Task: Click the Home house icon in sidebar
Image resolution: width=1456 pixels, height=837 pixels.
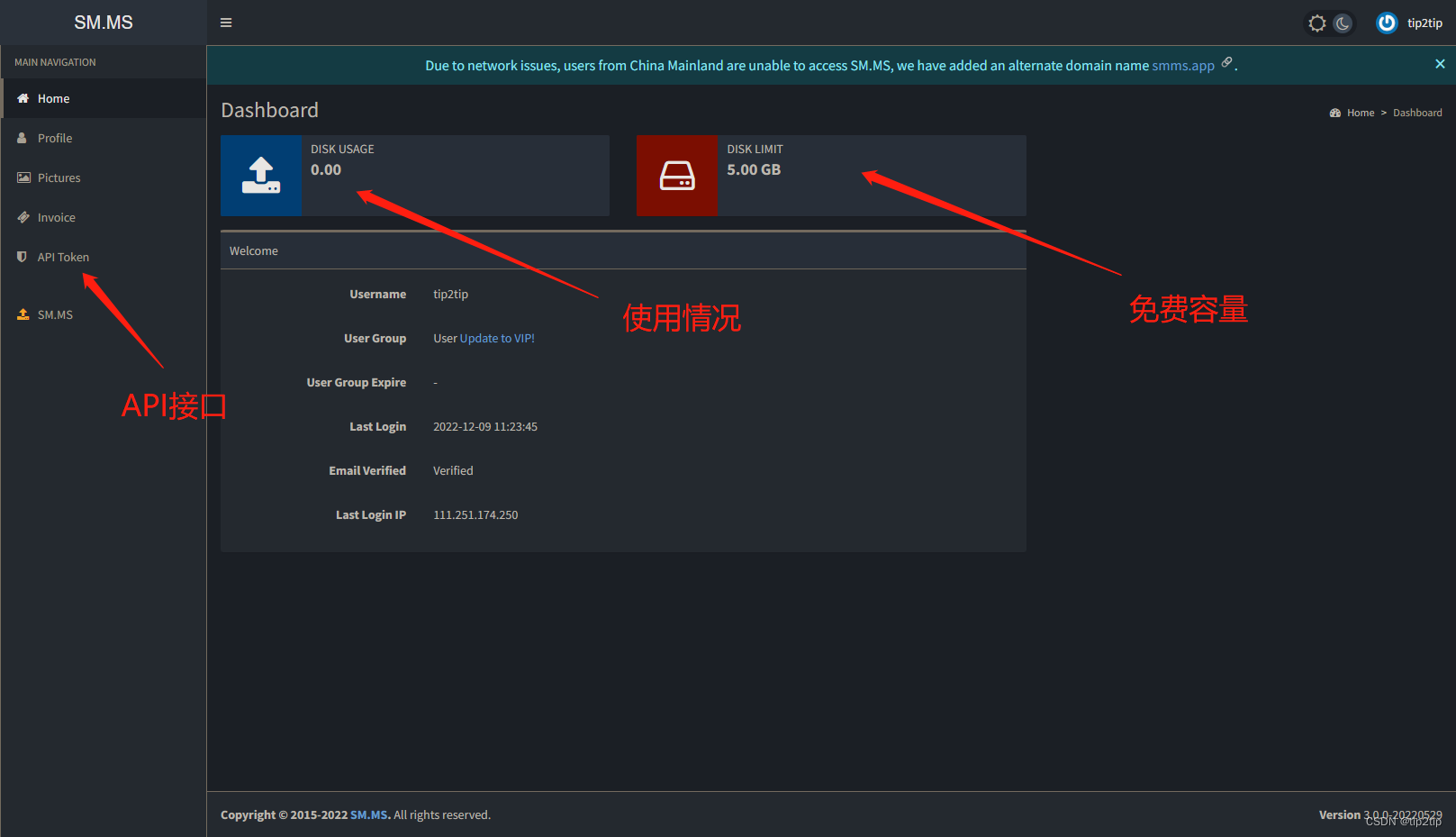Action: tap(23, 98)
